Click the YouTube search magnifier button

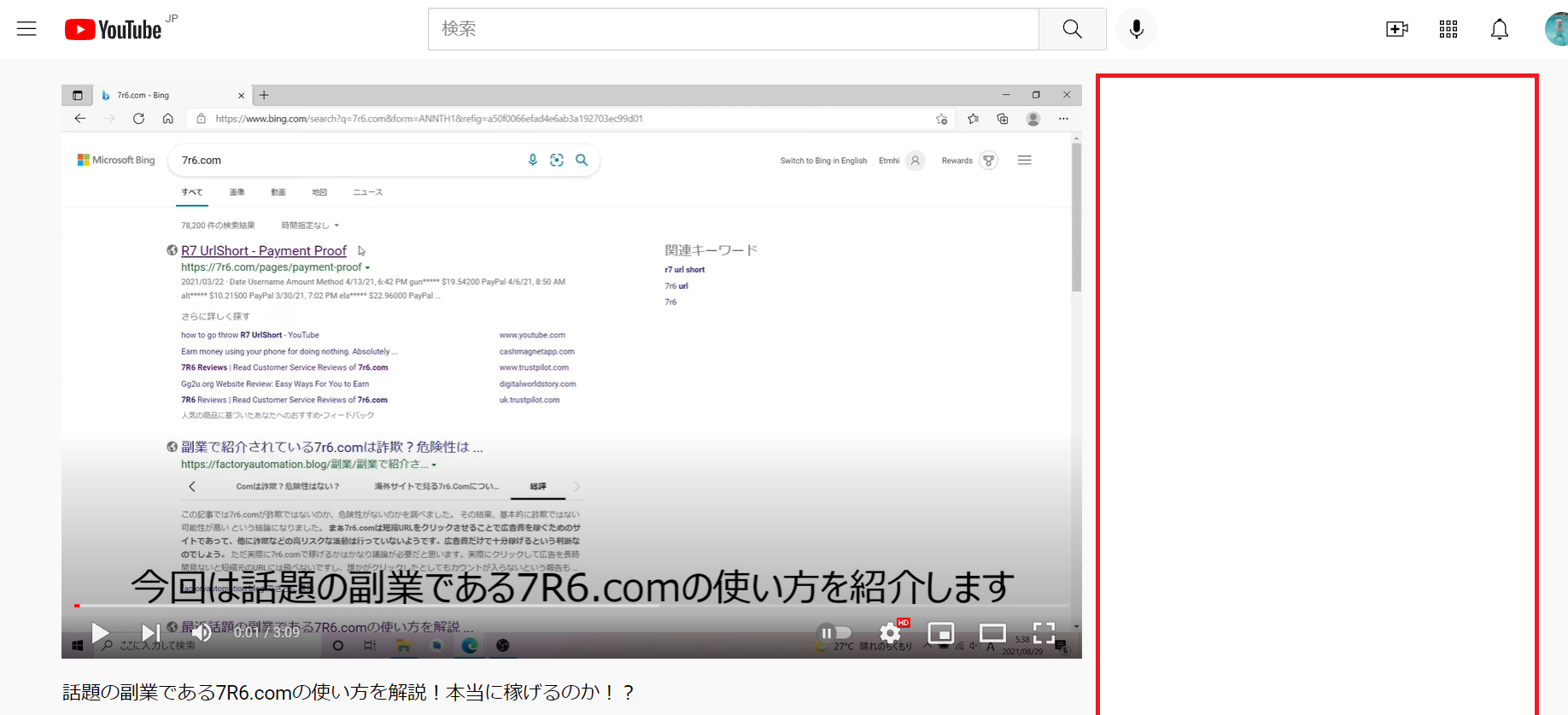(1073, 29)
